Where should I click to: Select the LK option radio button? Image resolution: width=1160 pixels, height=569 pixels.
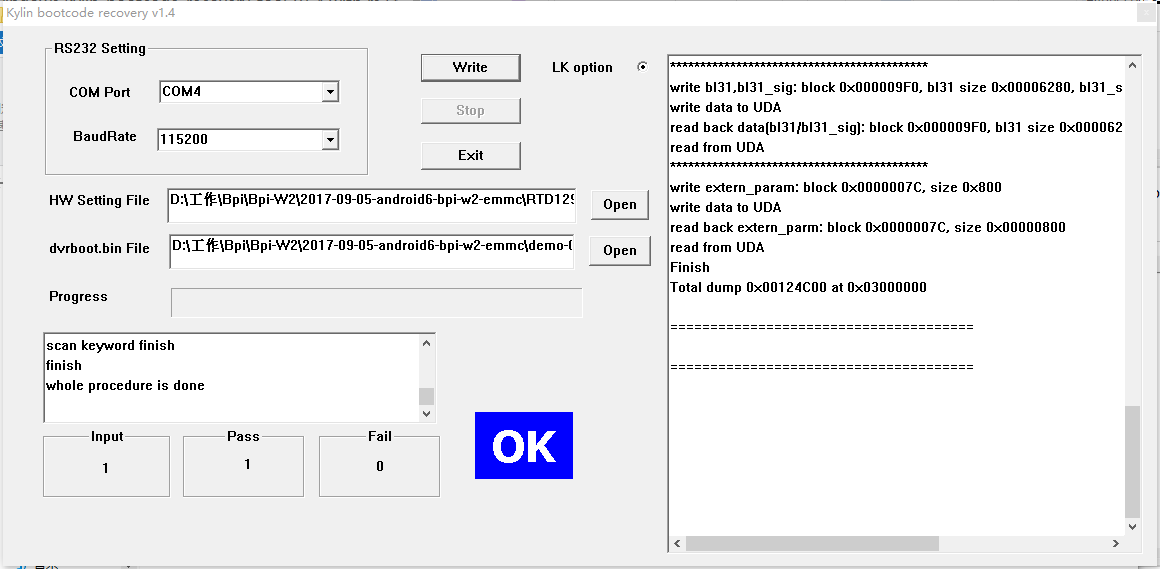pyautogui.click(x=642, y=67)
